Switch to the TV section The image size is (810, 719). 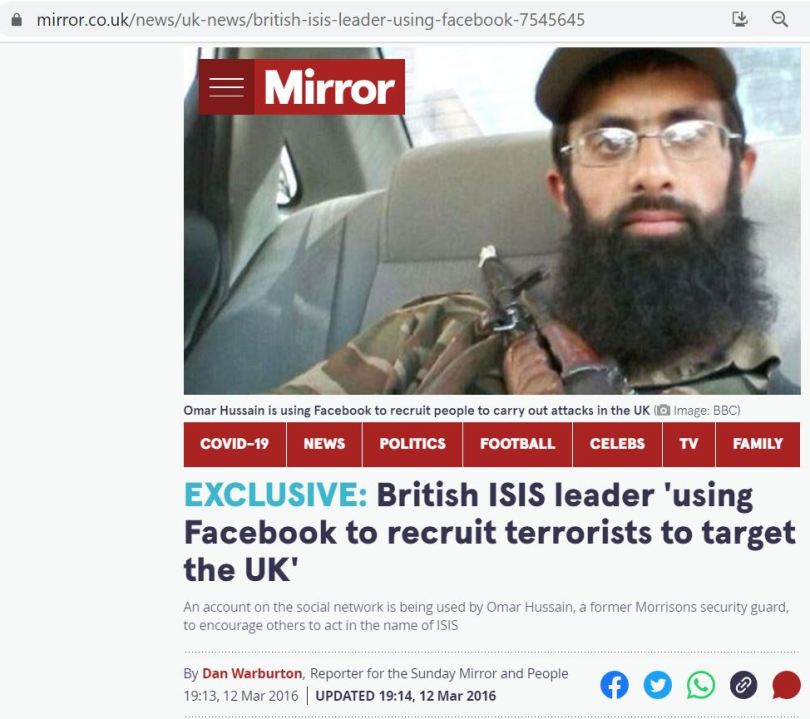point(689,444)
